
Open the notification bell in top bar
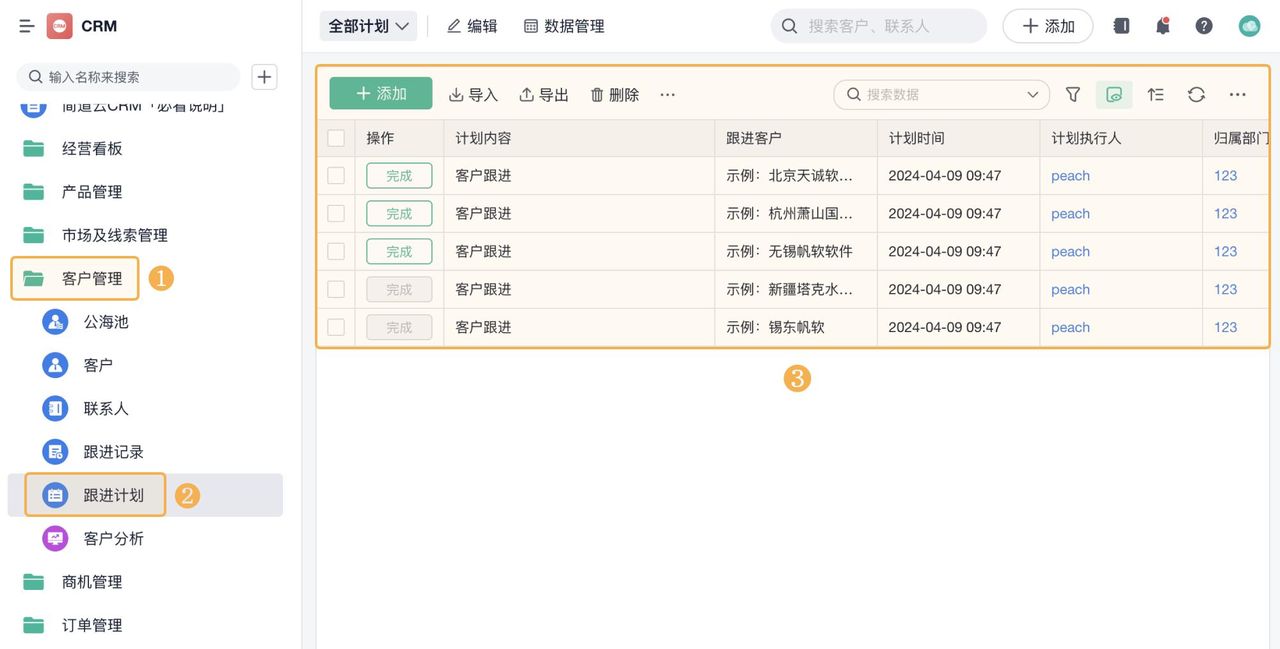point(1162,25)
